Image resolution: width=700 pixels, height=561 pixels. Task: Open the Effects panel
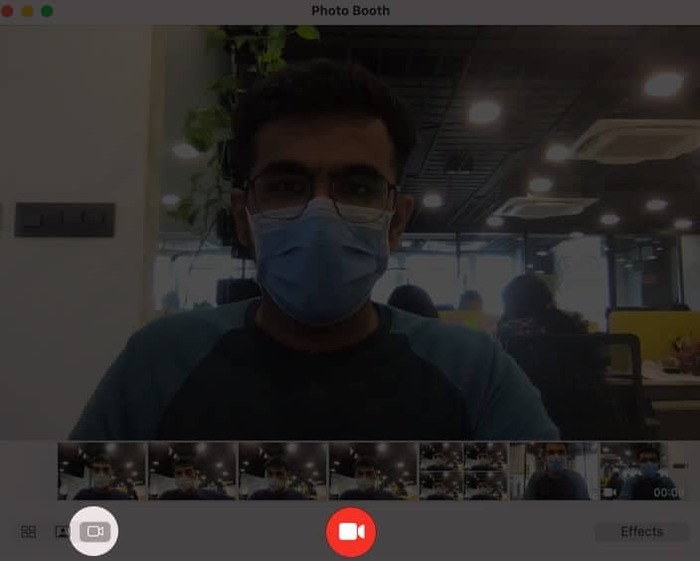tap(641, 532)
